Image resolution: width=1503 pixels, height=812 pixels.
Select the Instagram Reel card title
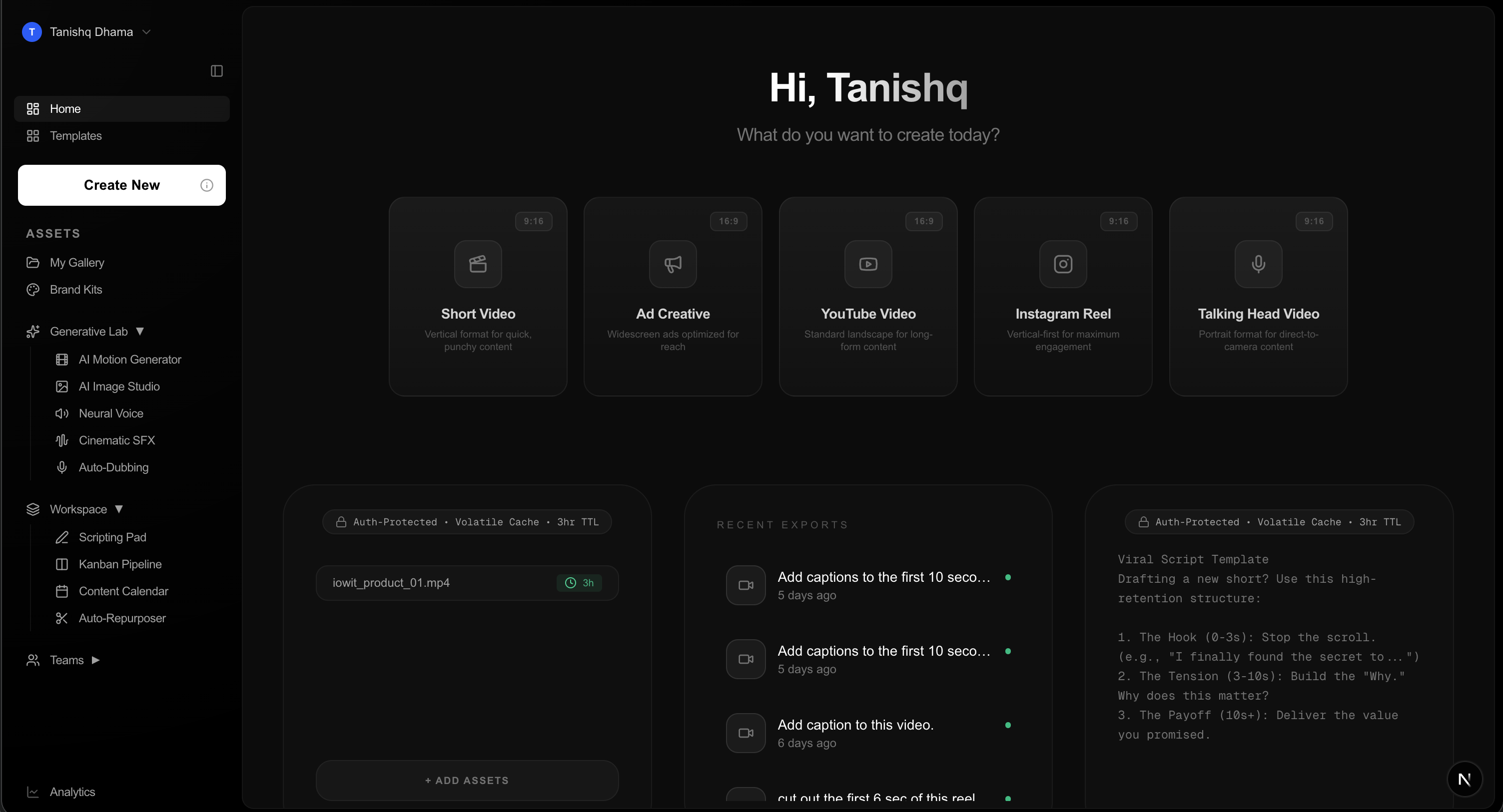pos(1063,314)
